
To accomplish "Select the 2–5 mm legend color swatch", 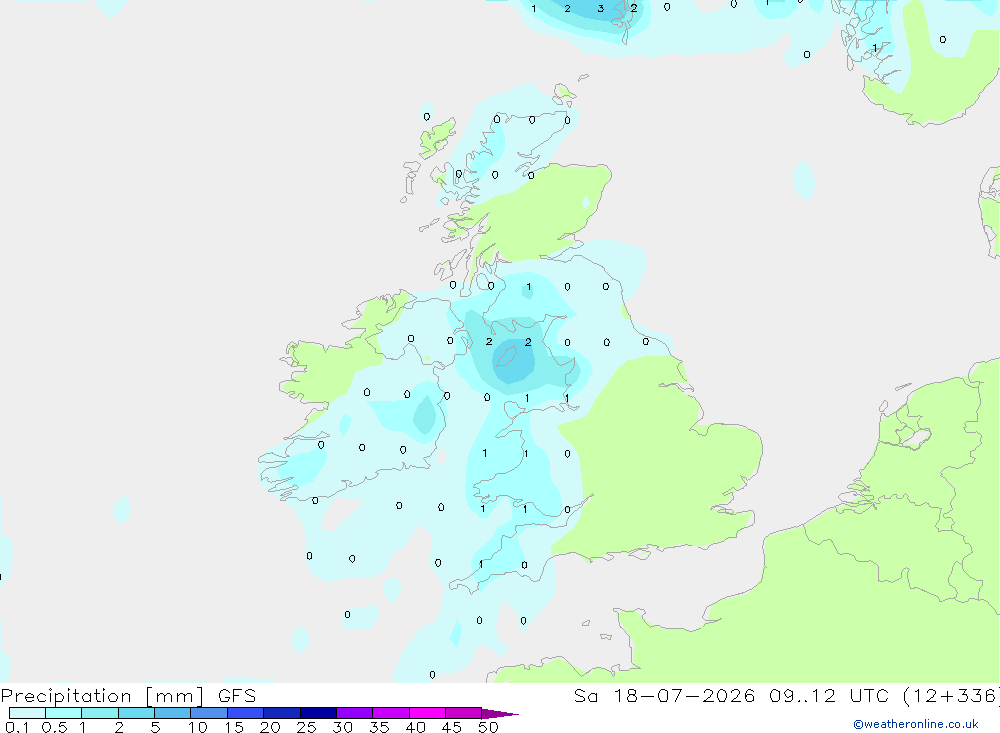I will pyautogui.click(x=136, y=713).
